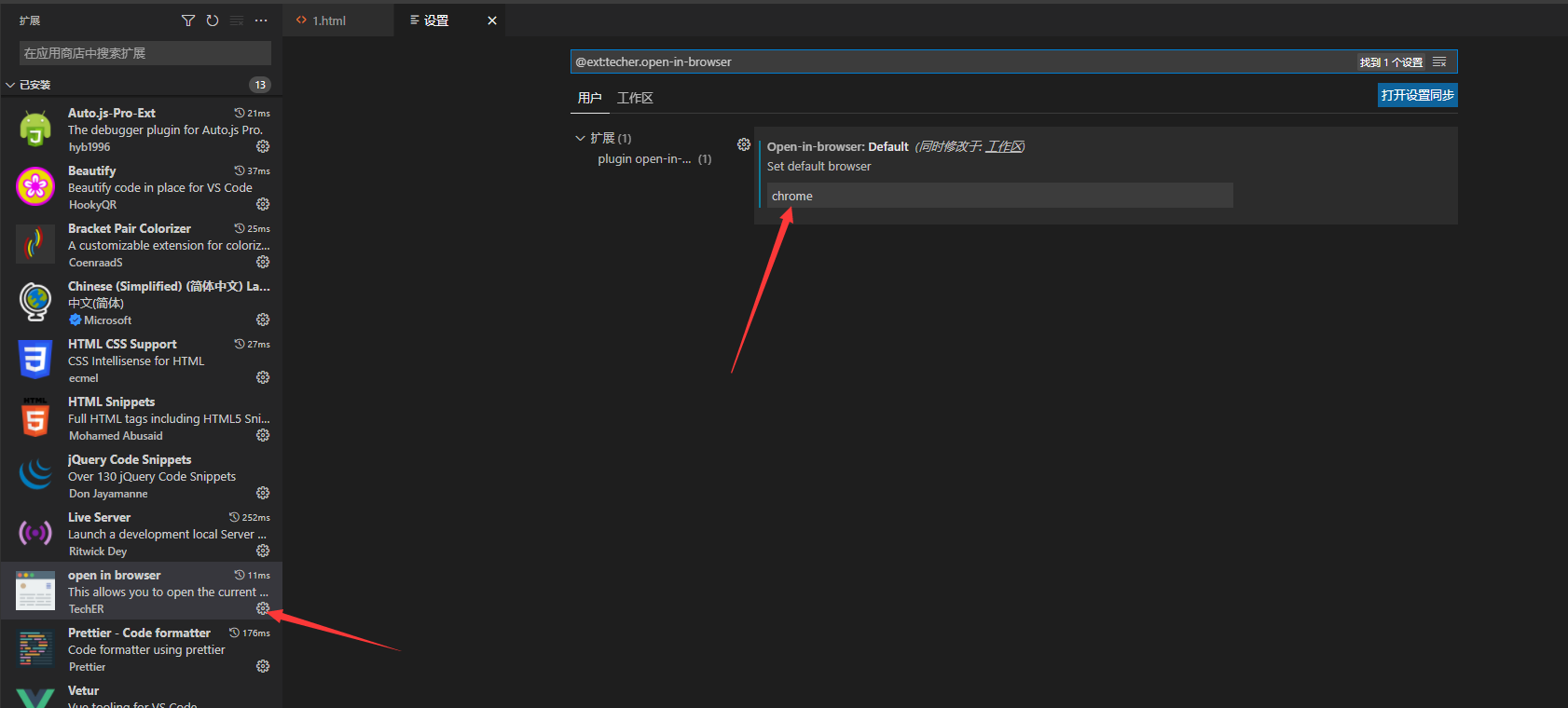This screenshot has width=1568, height=708.
Task: Open gear menu for jQuery Code Snippets
Action: click(x=263, y=493)
